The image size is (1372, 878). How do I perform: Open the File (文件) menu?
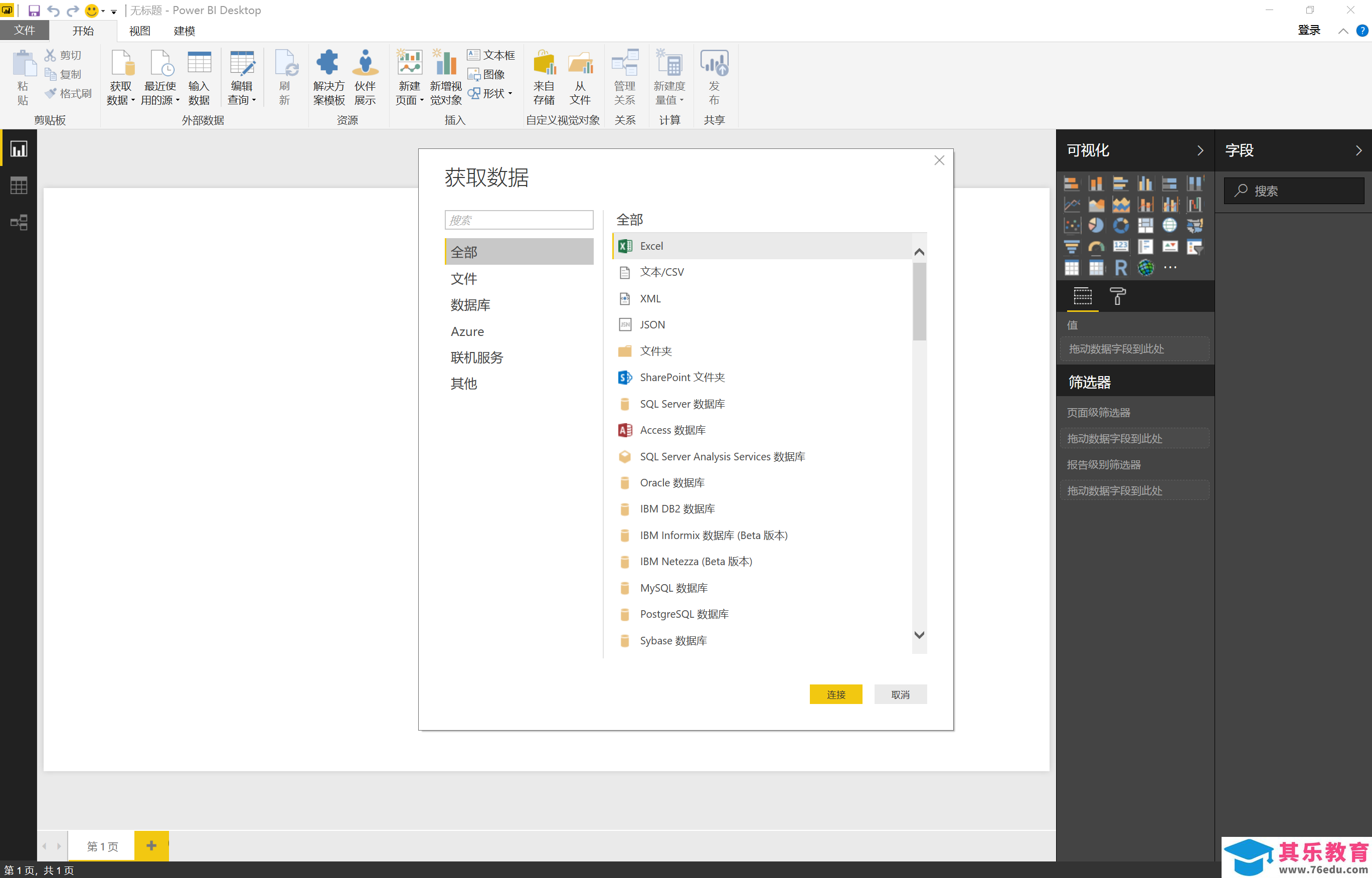[25, 30]
